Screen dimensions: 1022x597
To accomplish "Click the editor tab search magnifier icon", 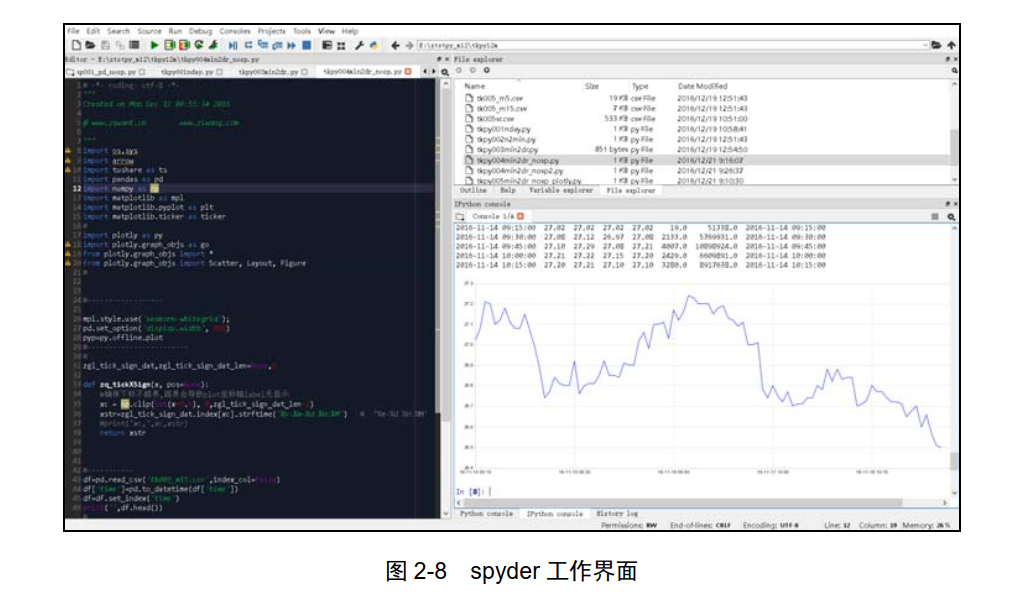I will coord(445,72).
